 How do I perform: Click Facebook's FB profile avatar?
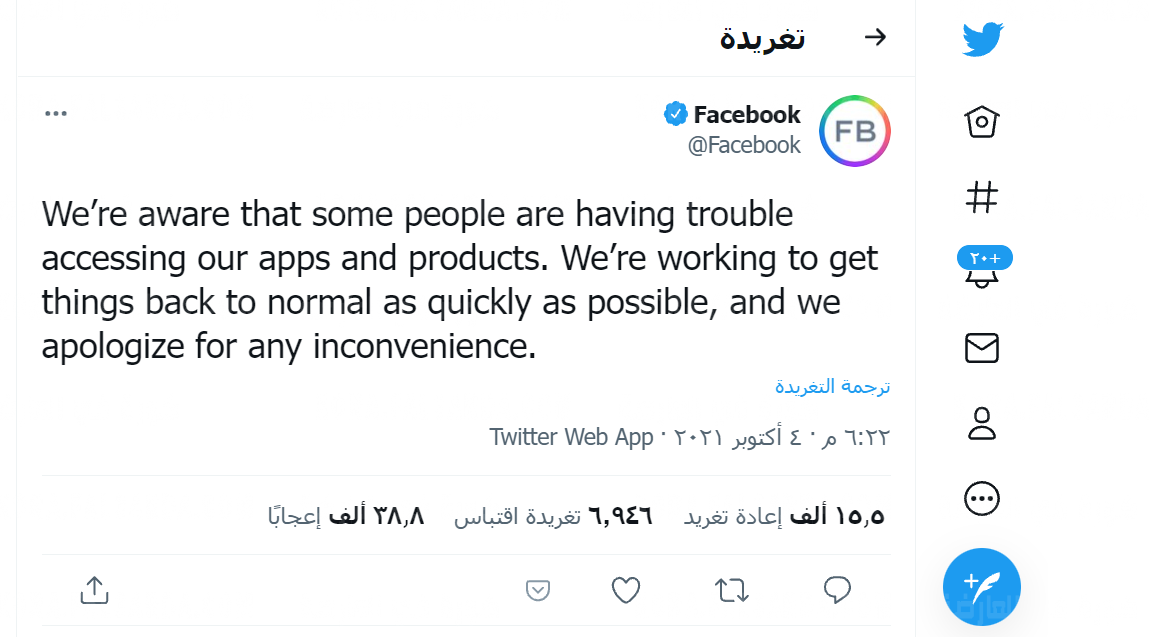[x=854, y=131]
